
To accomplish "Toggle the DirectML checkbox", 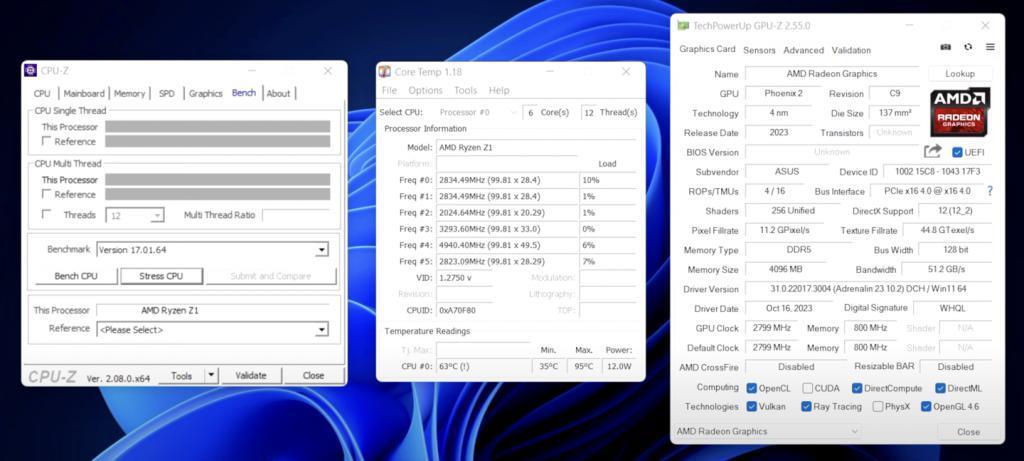I will (940, 388).
